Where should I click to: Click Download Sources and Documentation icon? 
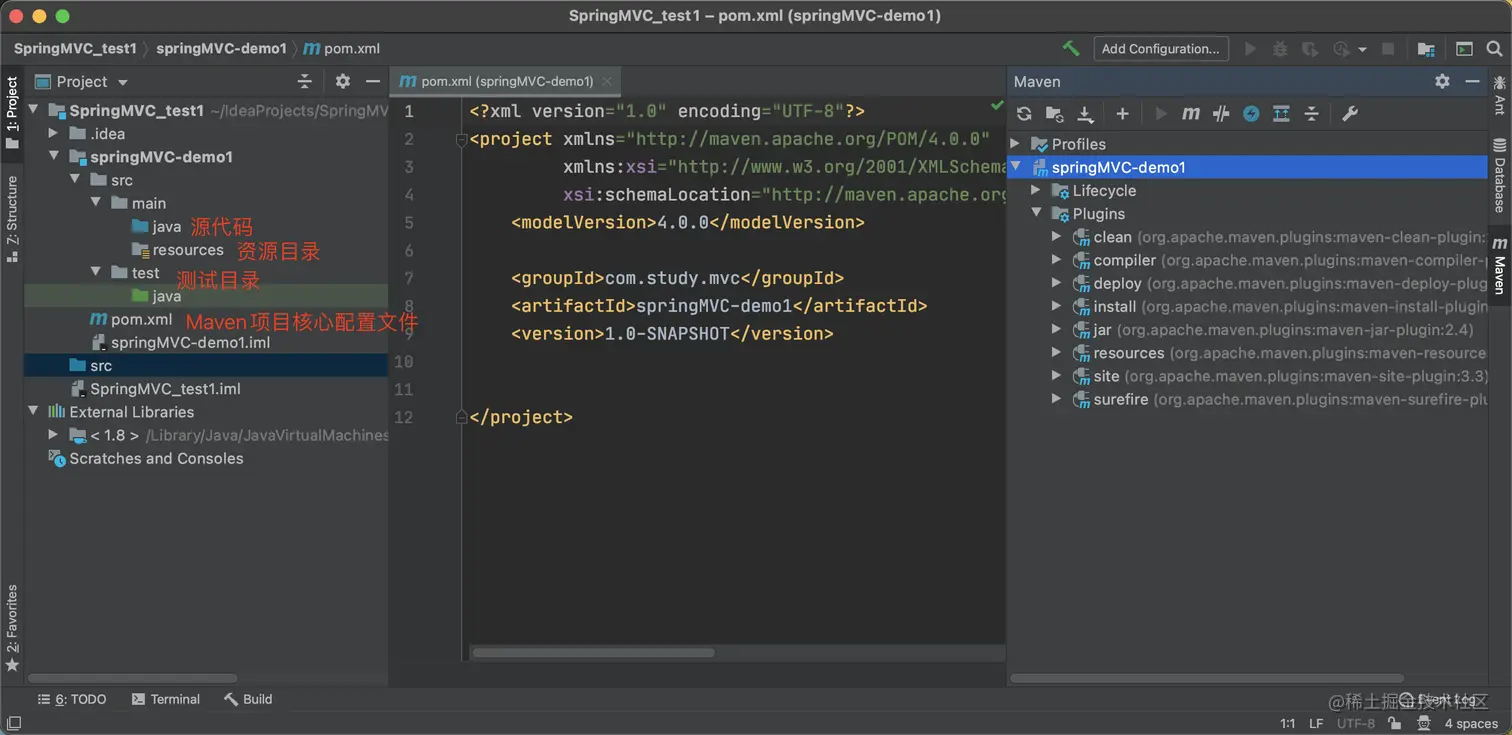pyautogui.click(x=1085, y=114)
